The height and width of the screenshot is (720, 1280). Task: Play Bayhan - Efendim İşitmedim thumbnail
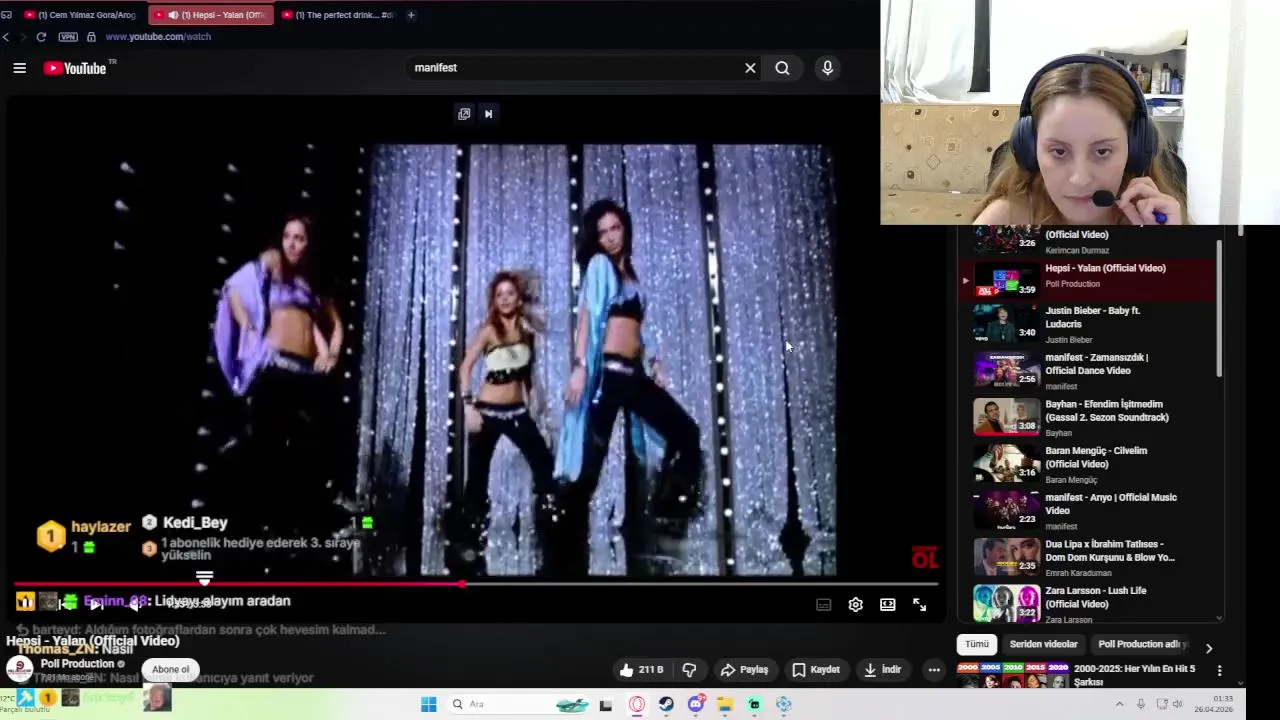click(1007, 417)
